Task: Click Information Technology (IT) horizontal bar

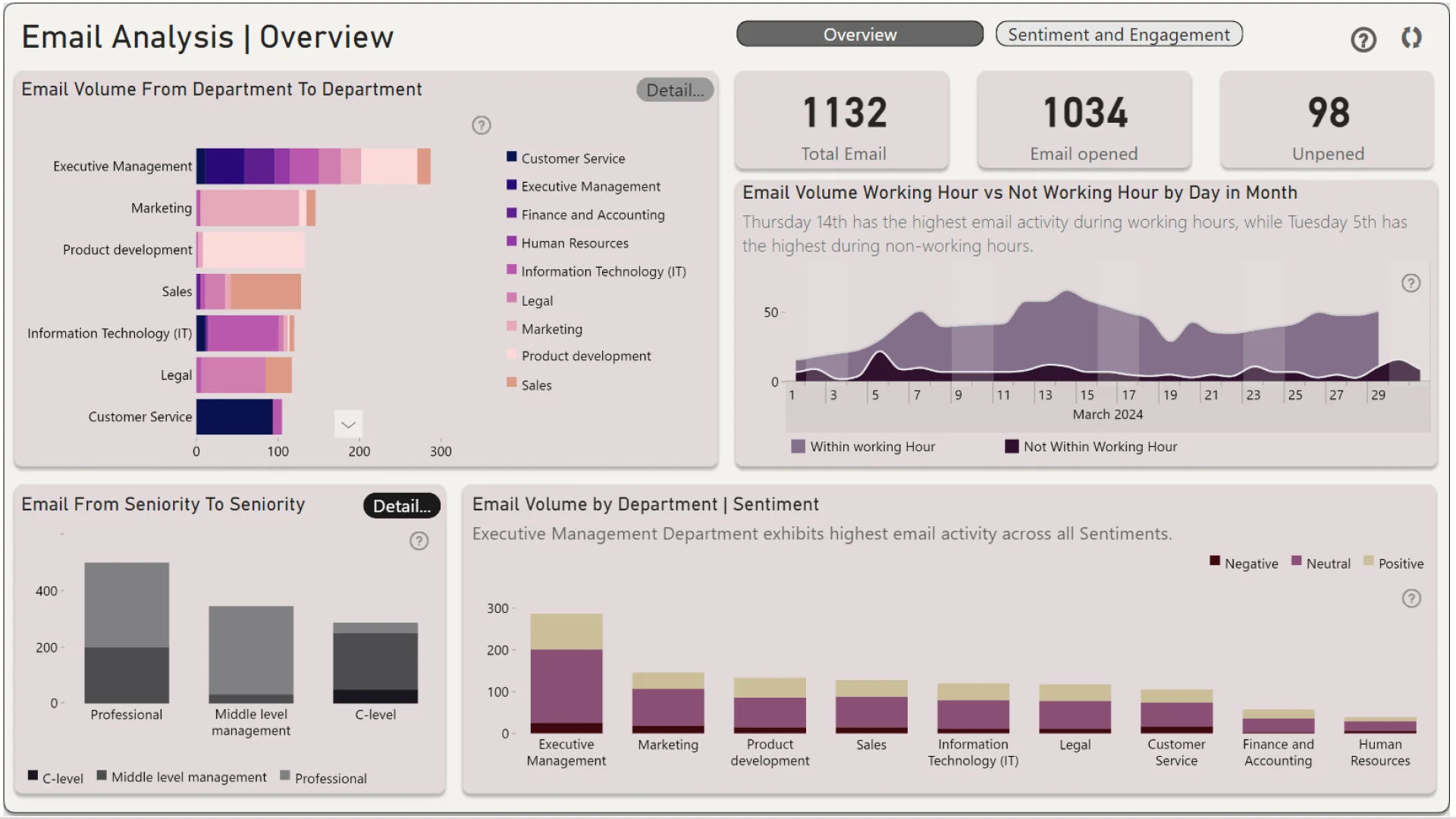Action: coord(246,333)
